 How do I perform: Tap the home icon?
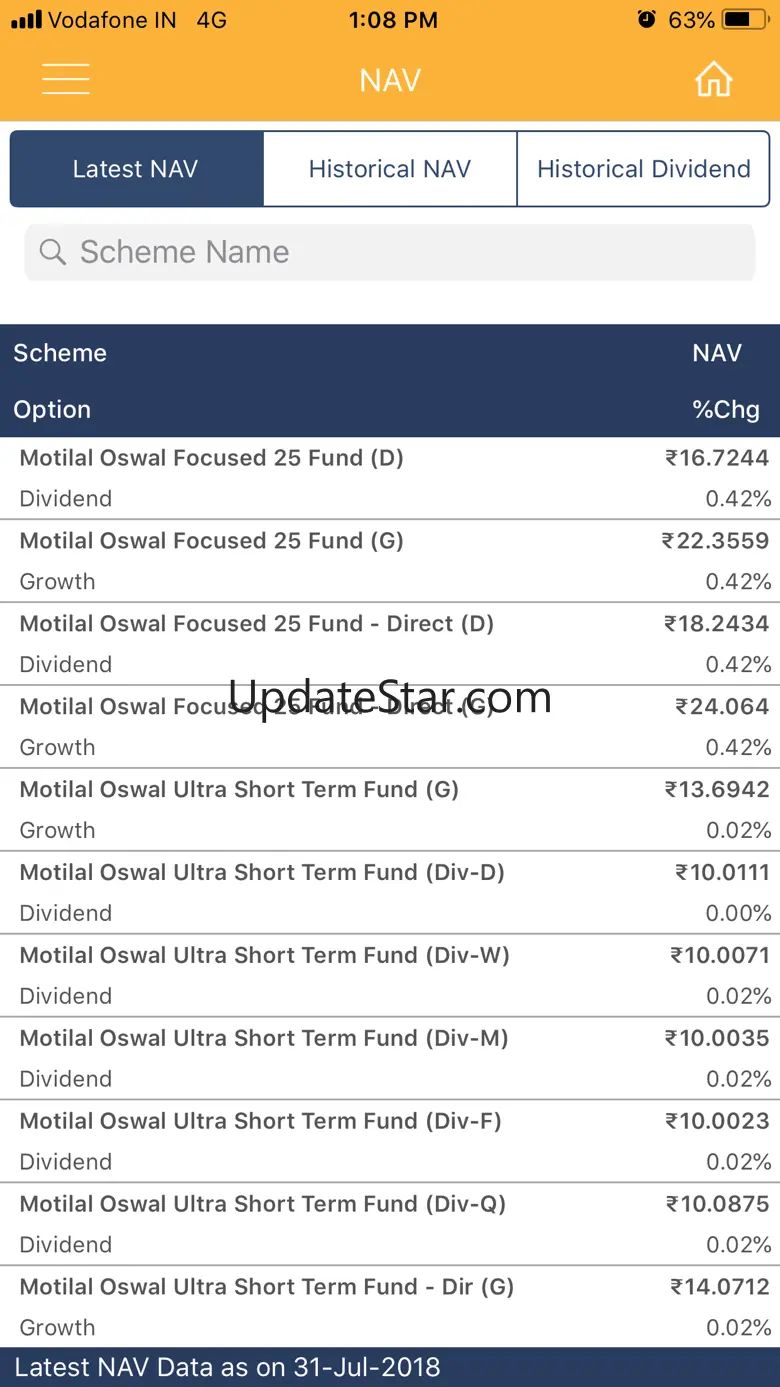coord(713,80)
